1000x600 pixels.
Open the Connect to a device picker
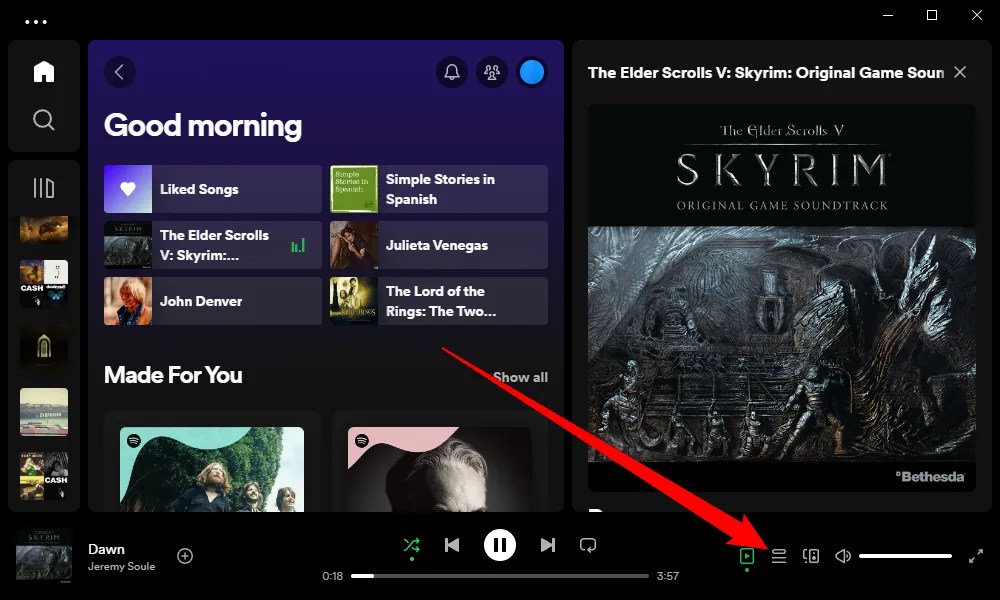point(810,555)
